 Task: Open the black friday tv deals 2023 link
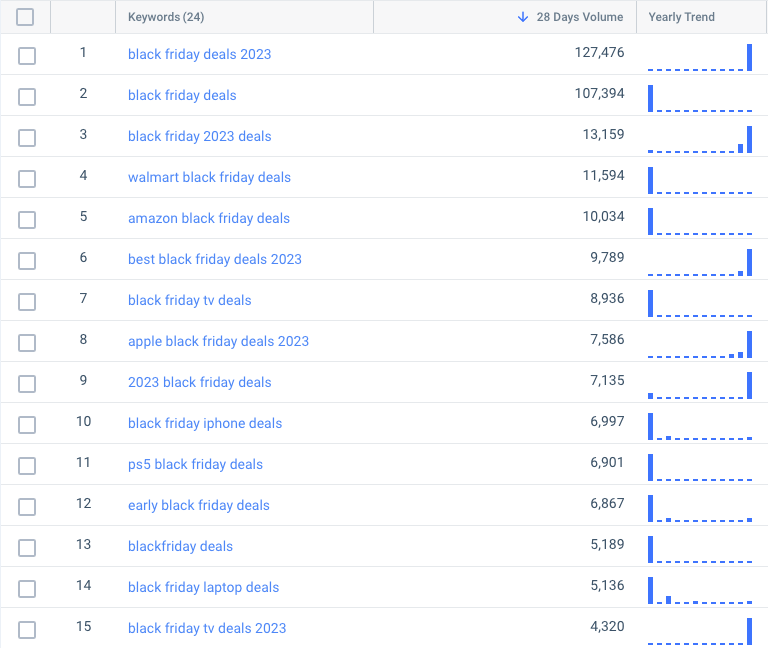click(207, 628)
